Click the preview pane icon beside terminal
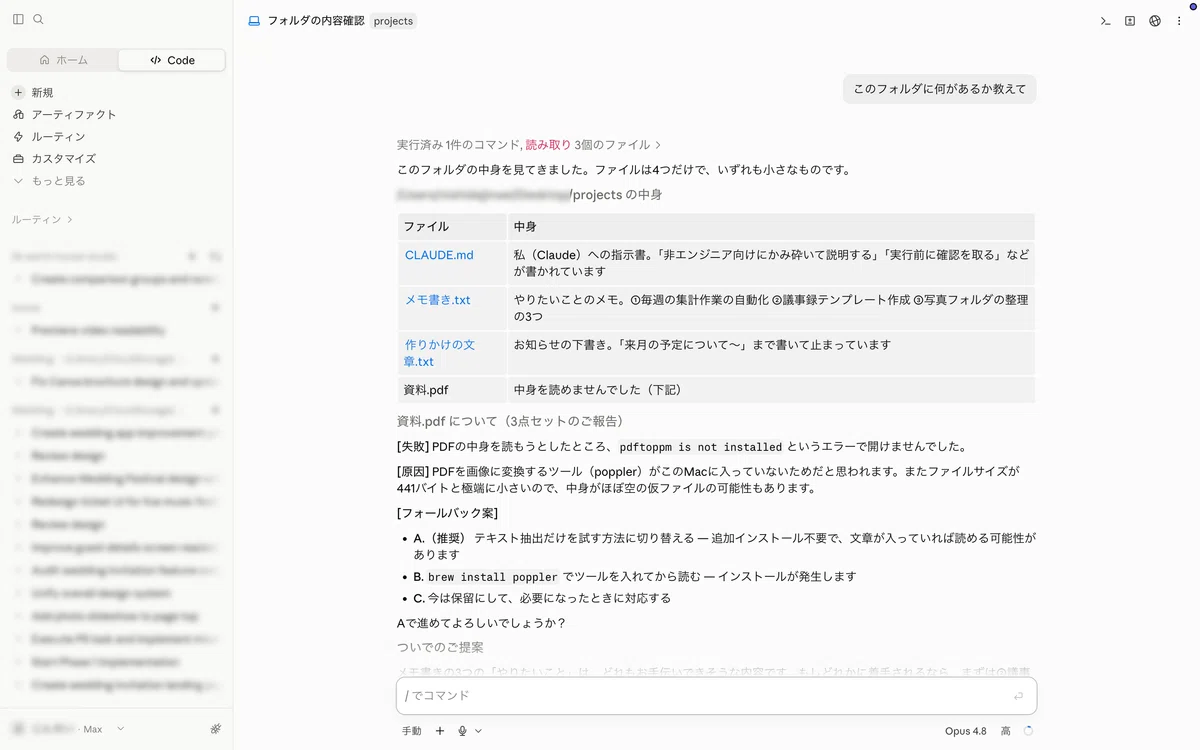This screenshot has height=750, width=1200. [x=1130, y=20]
